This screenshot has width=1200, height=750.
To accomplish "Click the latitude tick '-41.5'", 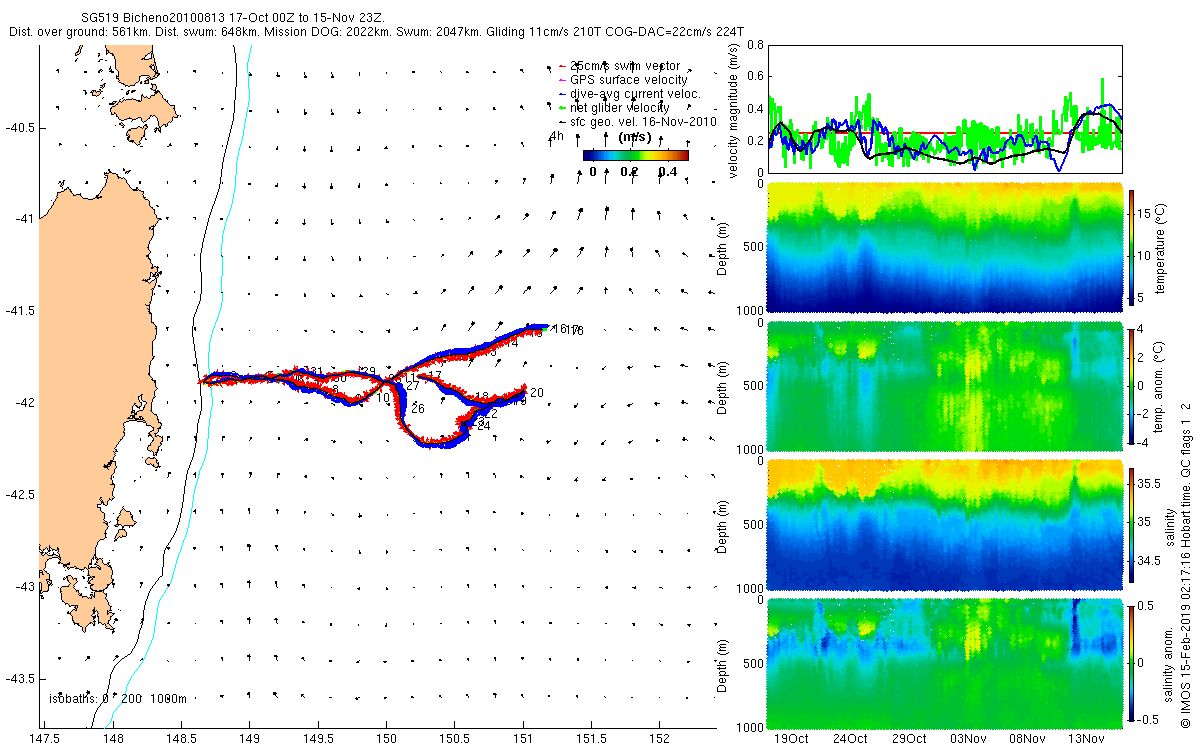I will click(20, 311).
